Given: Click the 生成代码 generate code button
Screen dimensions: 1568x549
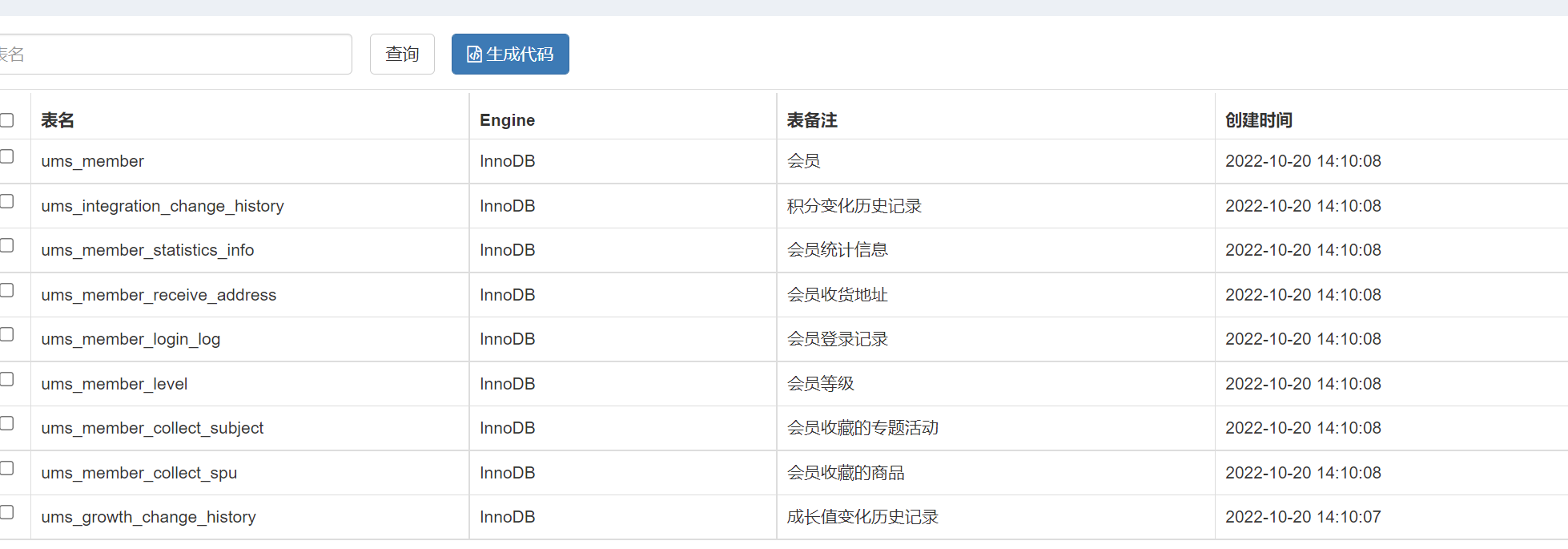Looking at the screenshot, I should [x=510, y=54].
